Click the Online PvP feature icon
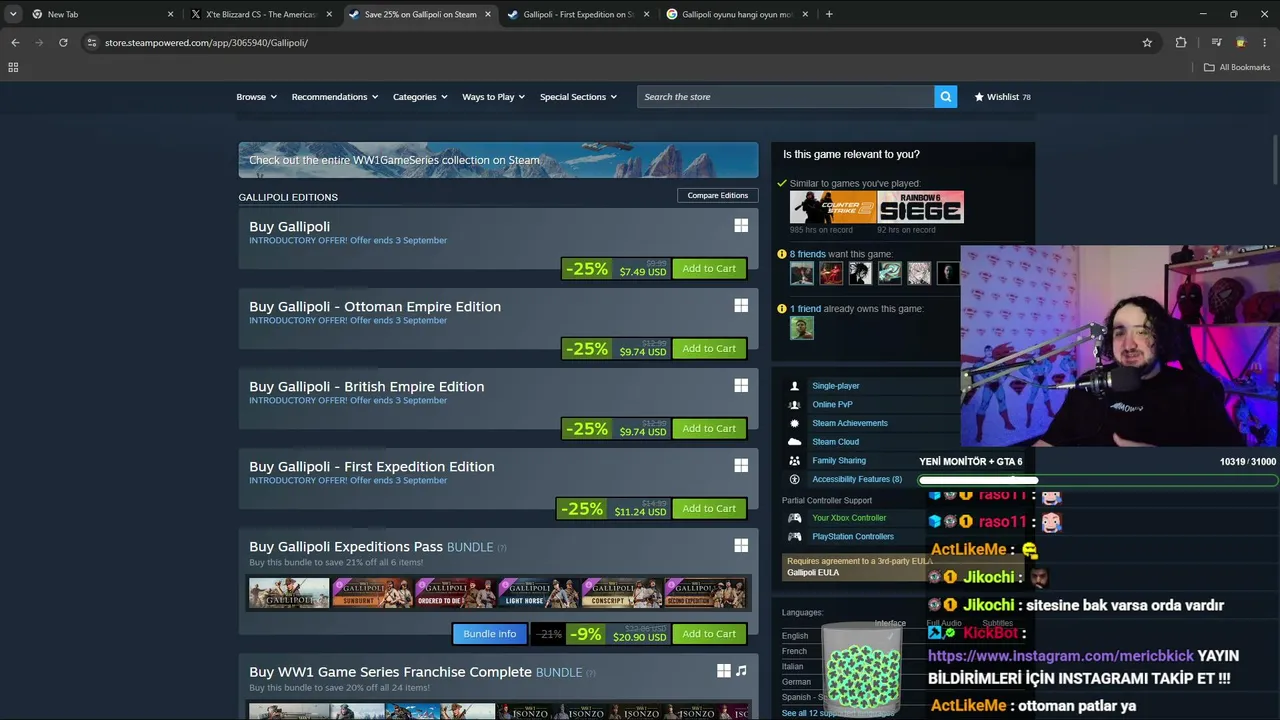Viewport: 1280px width, 720px height. point(794,405)
